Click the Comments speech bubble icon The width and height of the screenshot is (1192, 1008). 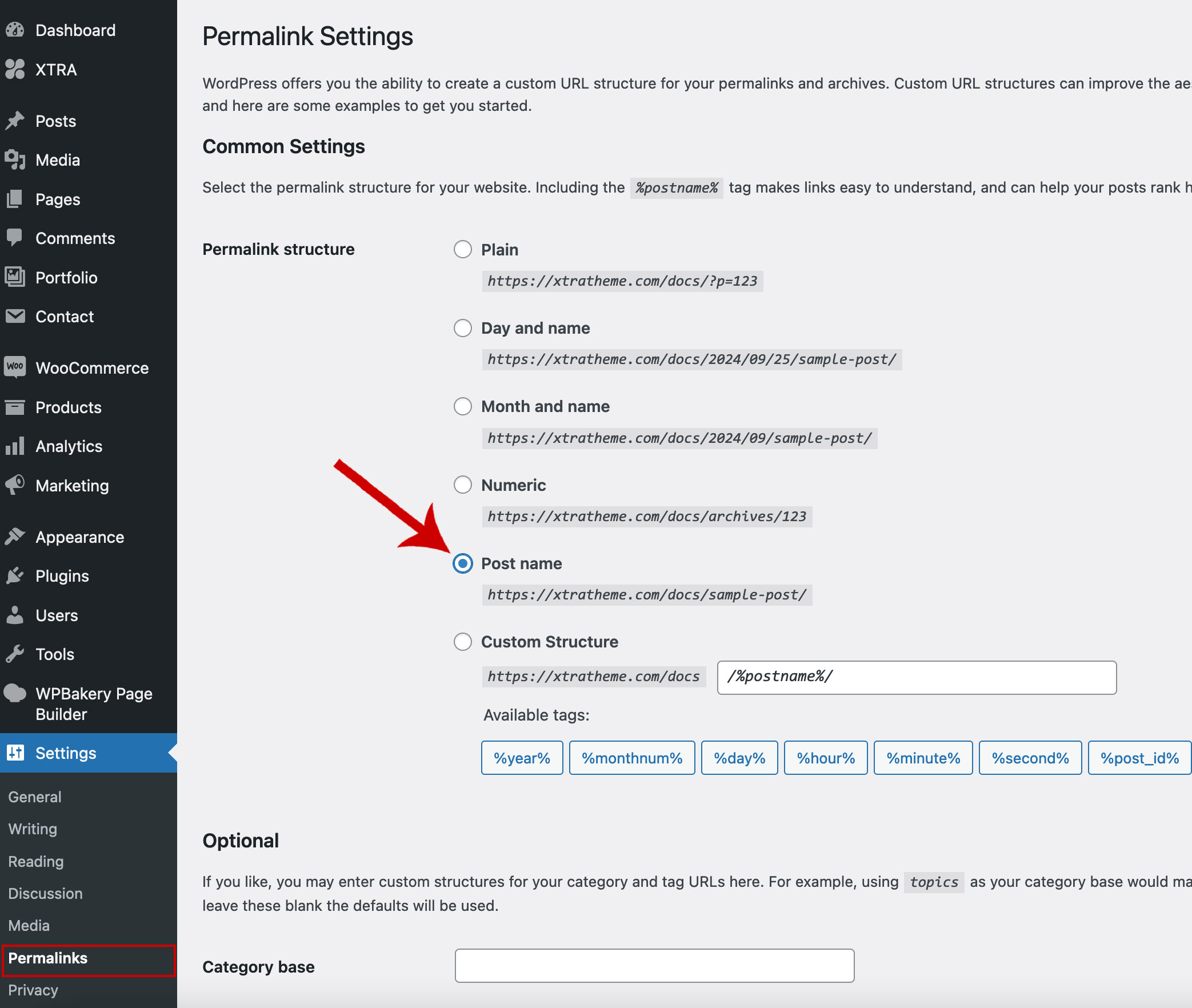tap(15, 238)
